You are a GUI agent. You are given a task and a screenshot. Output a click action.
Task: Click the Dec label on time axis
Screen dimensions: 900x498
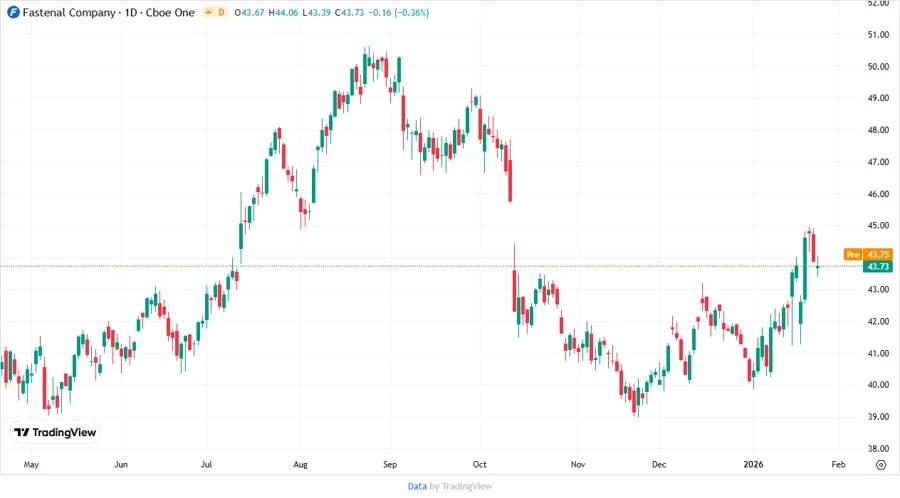(x=659, y=465)
